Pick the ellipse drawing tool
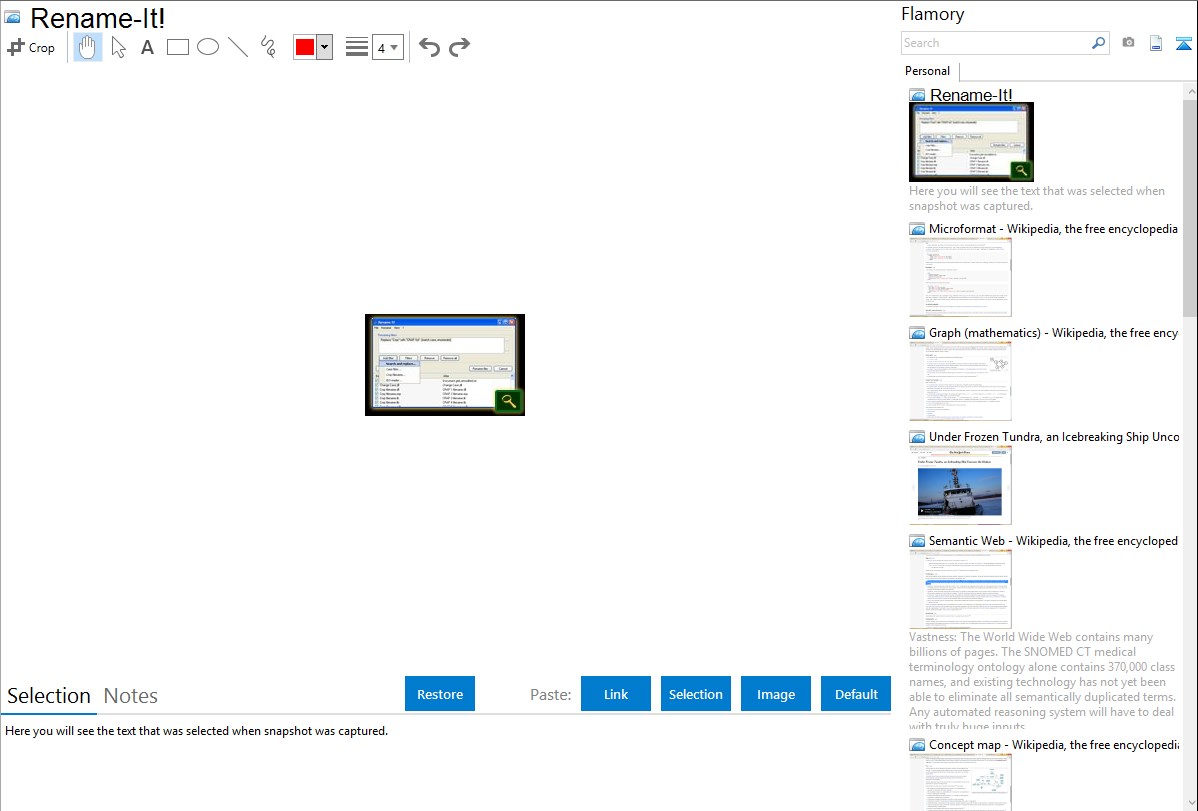Screen dimensions: 1198x811 (x=208, y=47)
